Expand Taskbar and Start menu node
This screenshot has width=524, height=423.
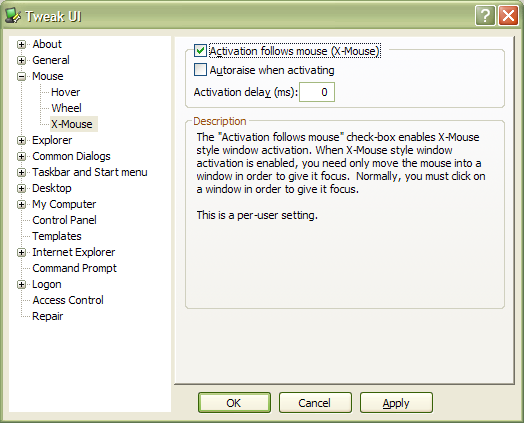click(21, 172)
